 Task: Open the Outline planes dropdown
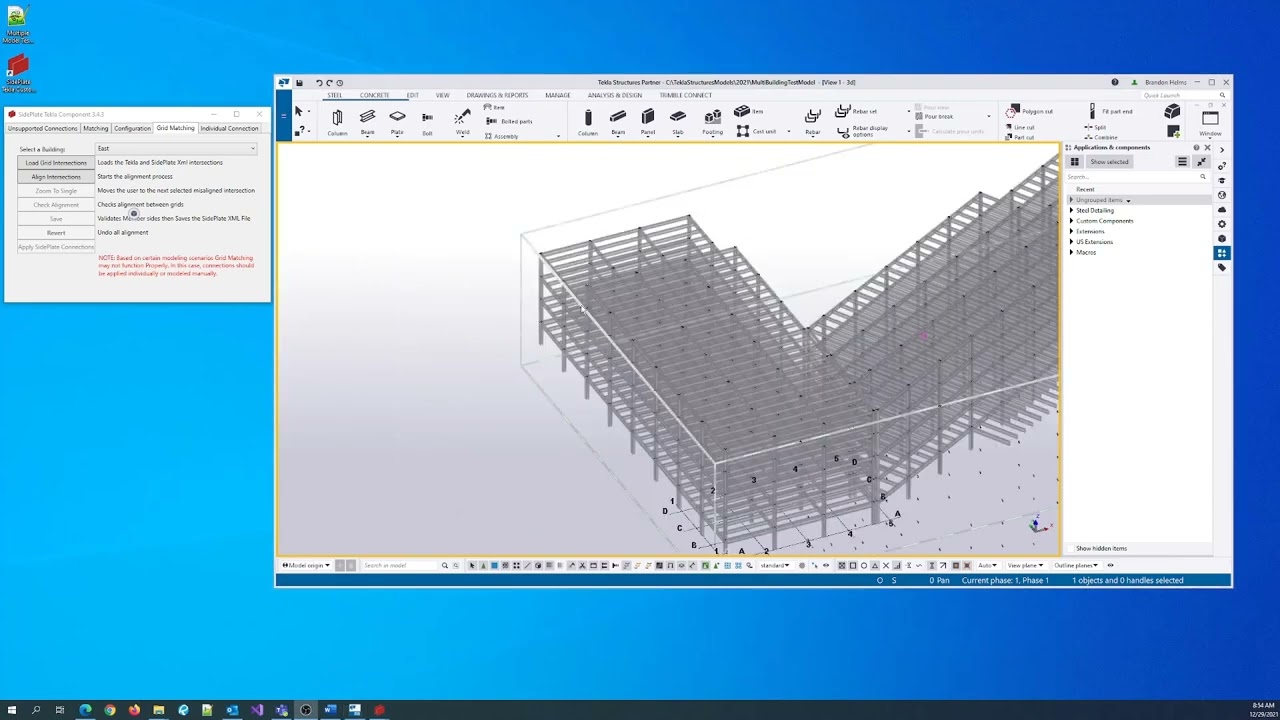1076,566
